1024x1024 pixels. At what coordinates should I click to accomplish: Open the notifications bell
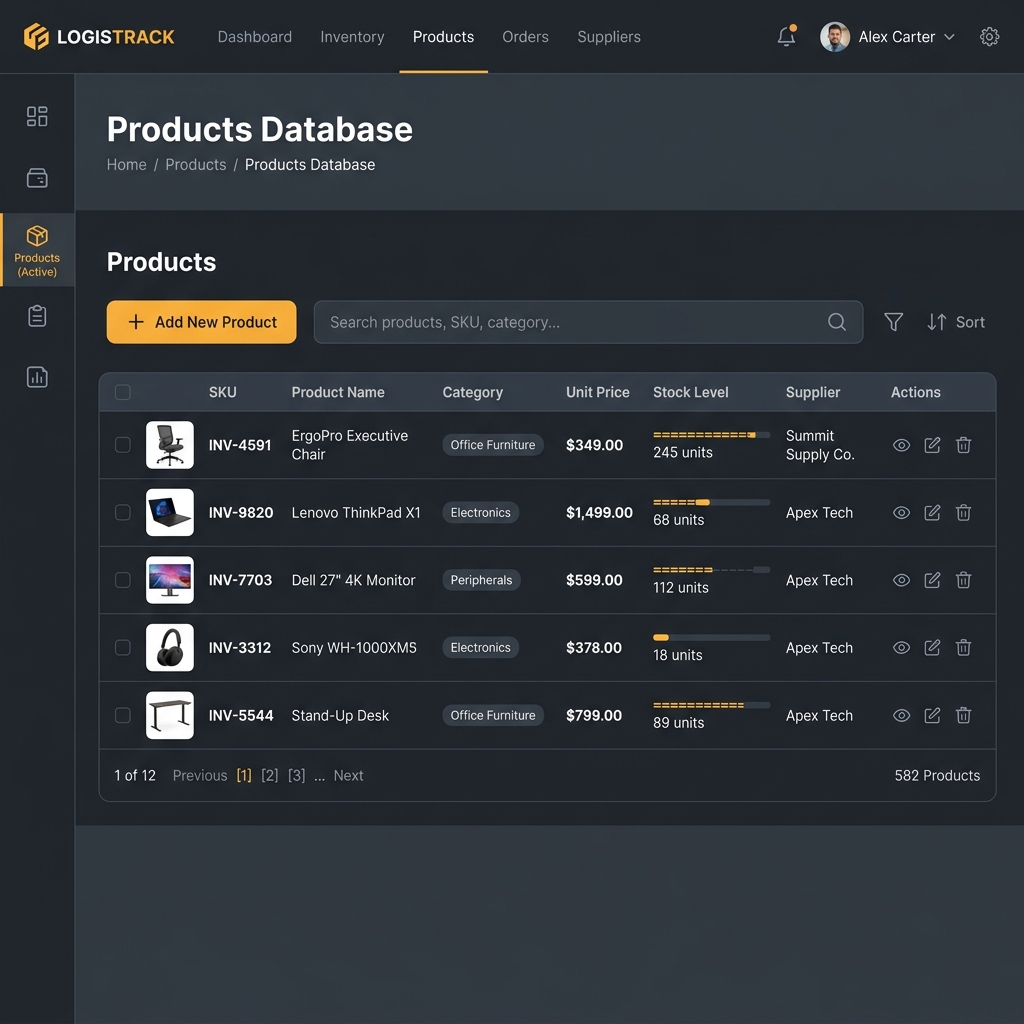(786, 37)
